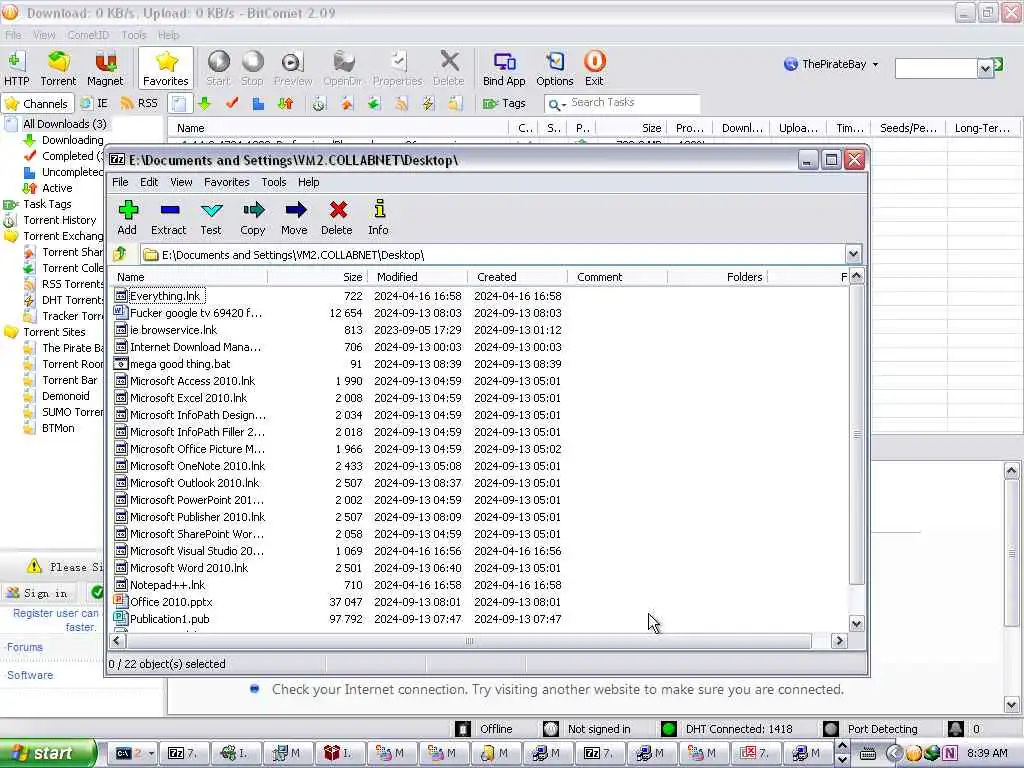This screenshot has height=768, width=1024.
Task: Open 7-Zip Edit menu
Action: point(149,182)
